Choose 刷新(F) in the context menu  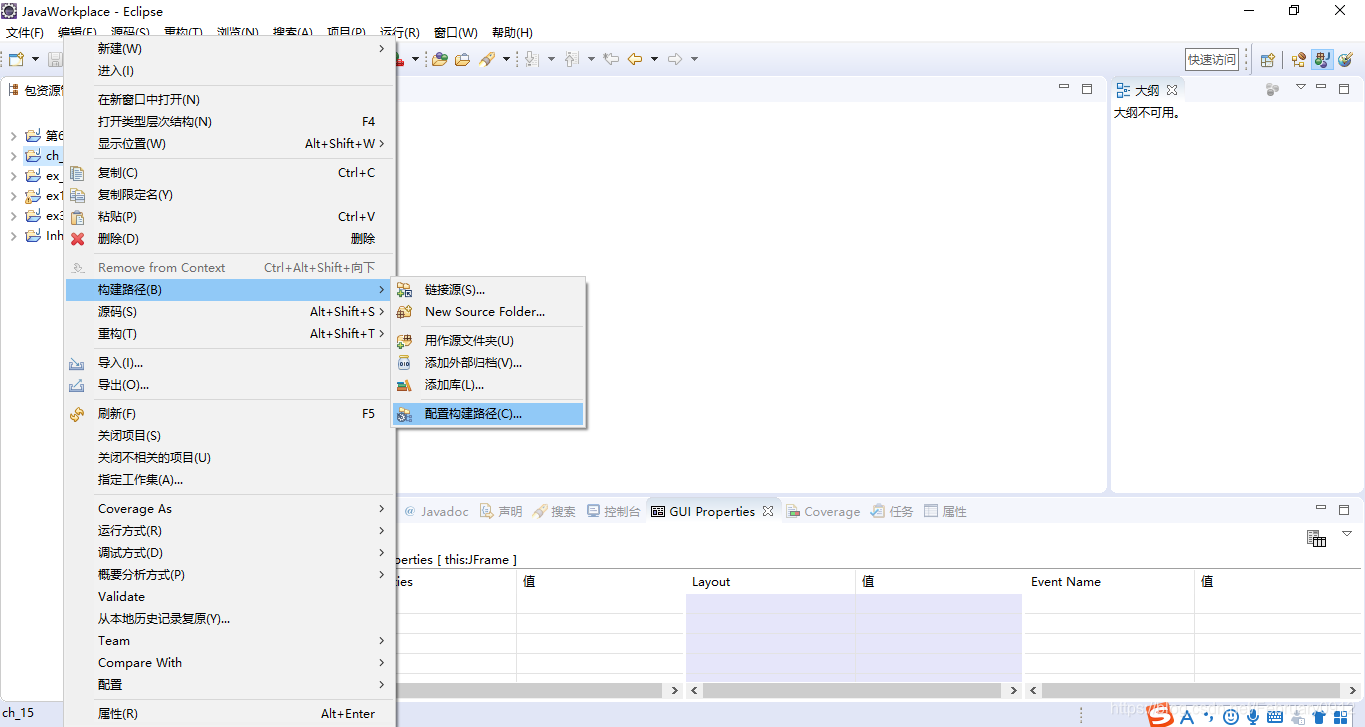tap(230, 414)
